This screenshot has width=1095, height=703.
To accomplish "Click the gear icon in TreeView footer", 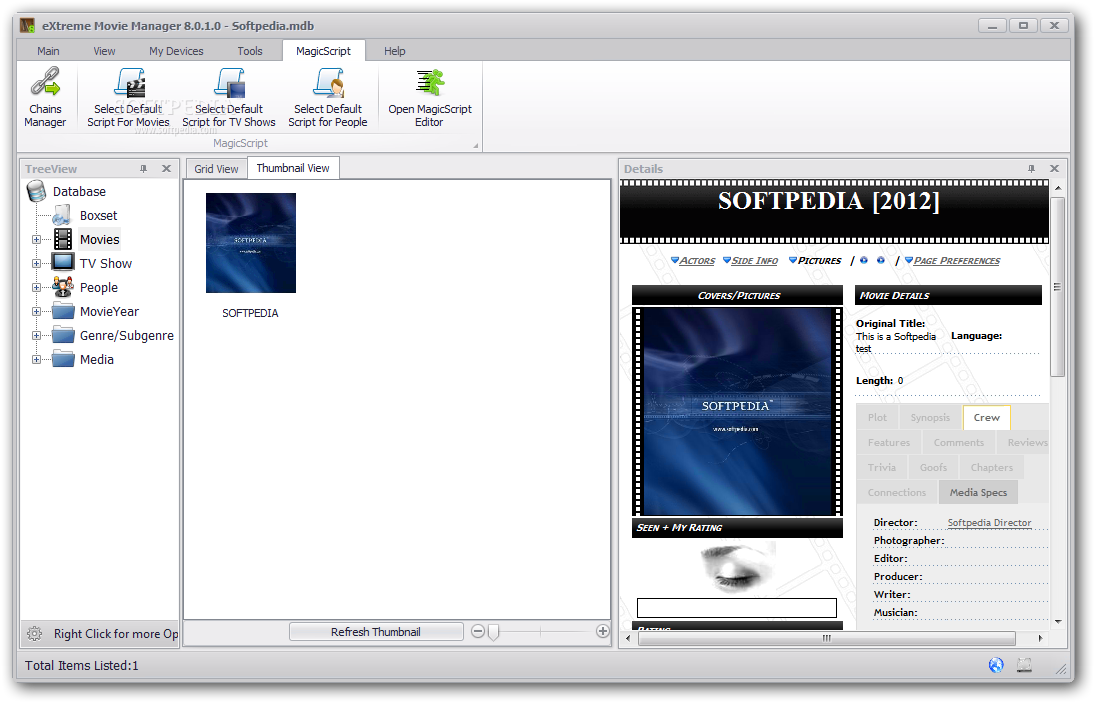I will click(x=34, y=634).
